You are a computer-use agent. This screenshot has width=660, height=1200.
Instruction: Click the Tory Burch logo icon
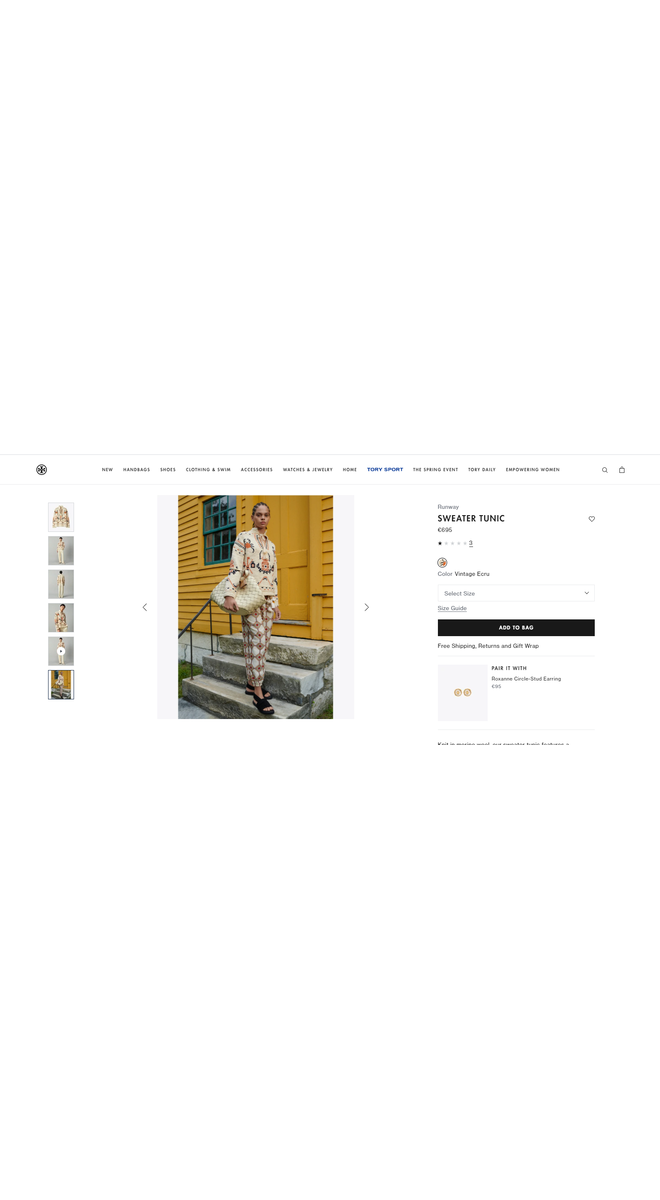pyautogui.click(x=42, y=469)
